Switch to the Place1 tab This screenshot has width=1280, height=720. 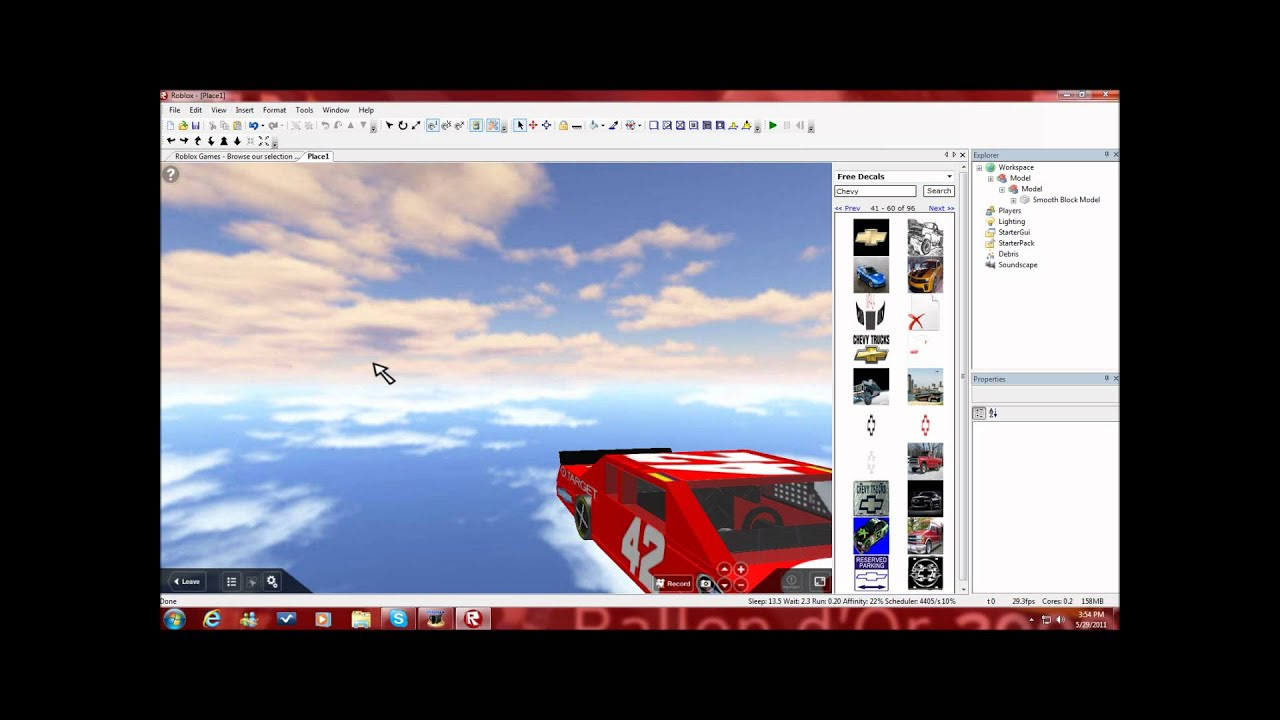point(318,156)
